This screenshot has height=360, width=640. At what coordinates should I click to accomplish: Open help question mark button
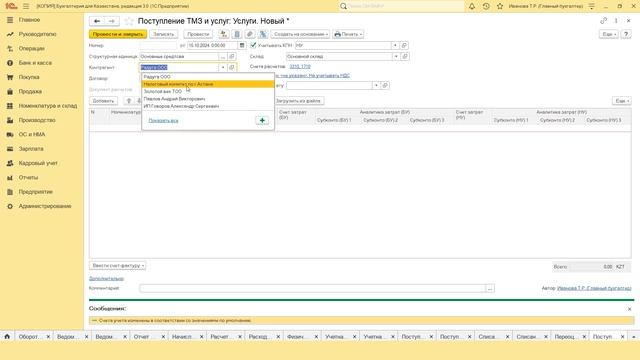click(626, 34)
